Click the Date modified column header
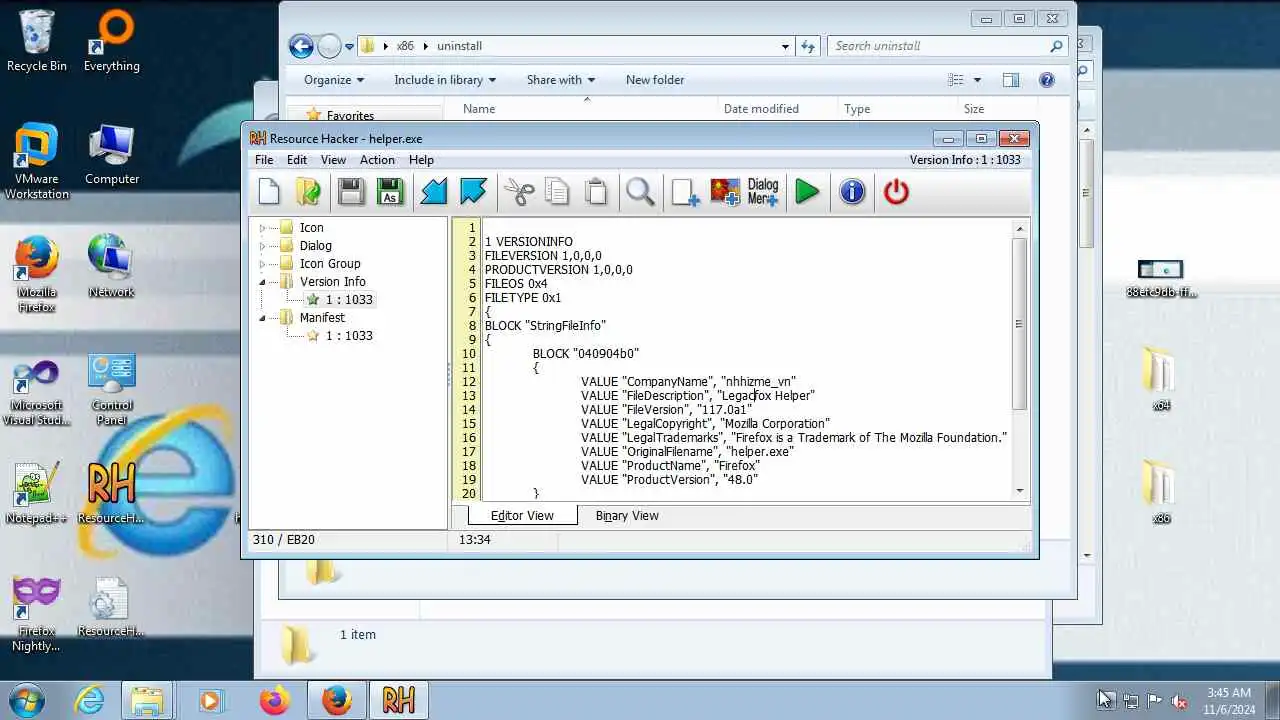 click(x=761, y=109)
